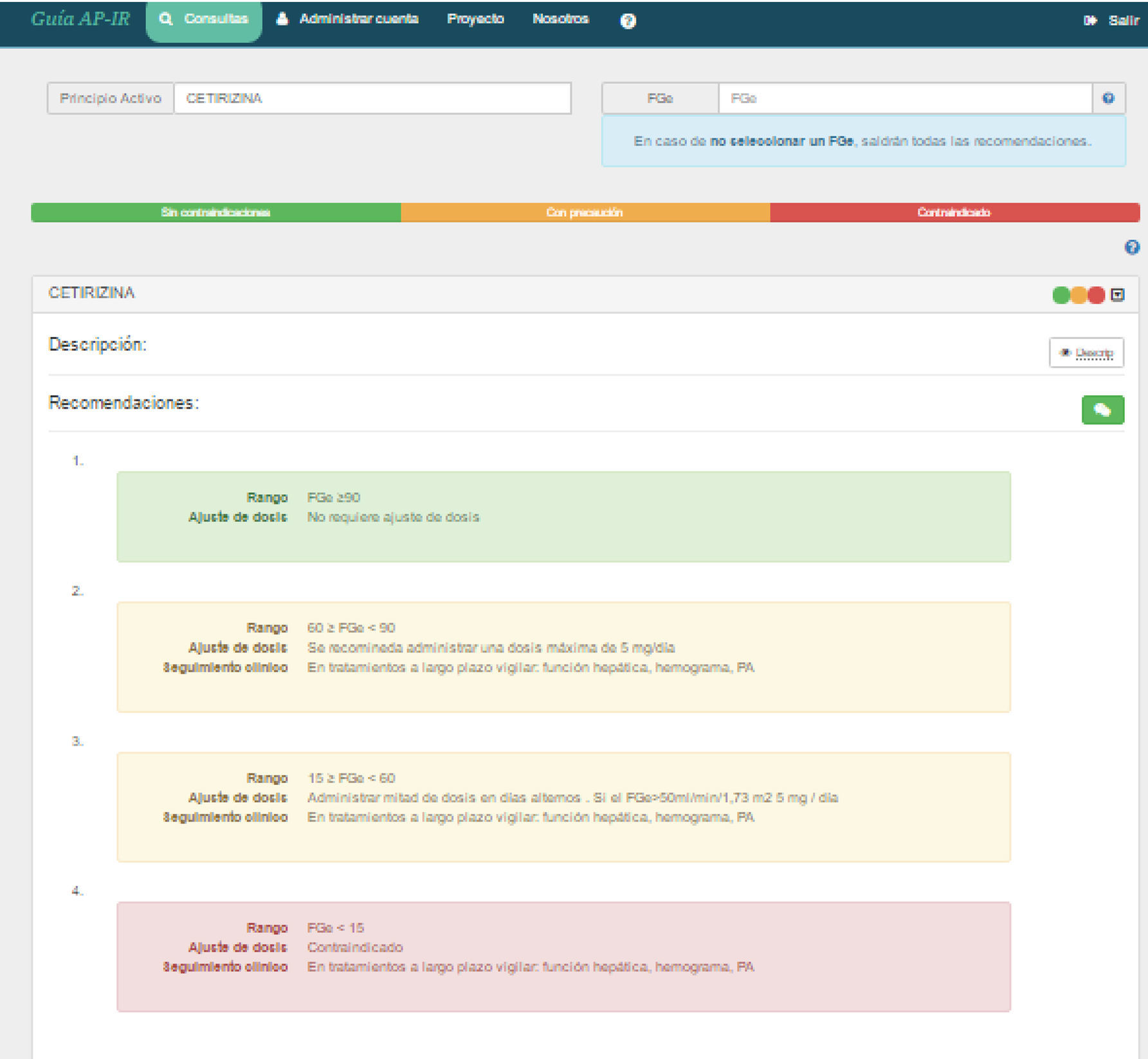Open the Nosotros page
The height and width of the screenshot is (1059, 1148).
point(560,19)
